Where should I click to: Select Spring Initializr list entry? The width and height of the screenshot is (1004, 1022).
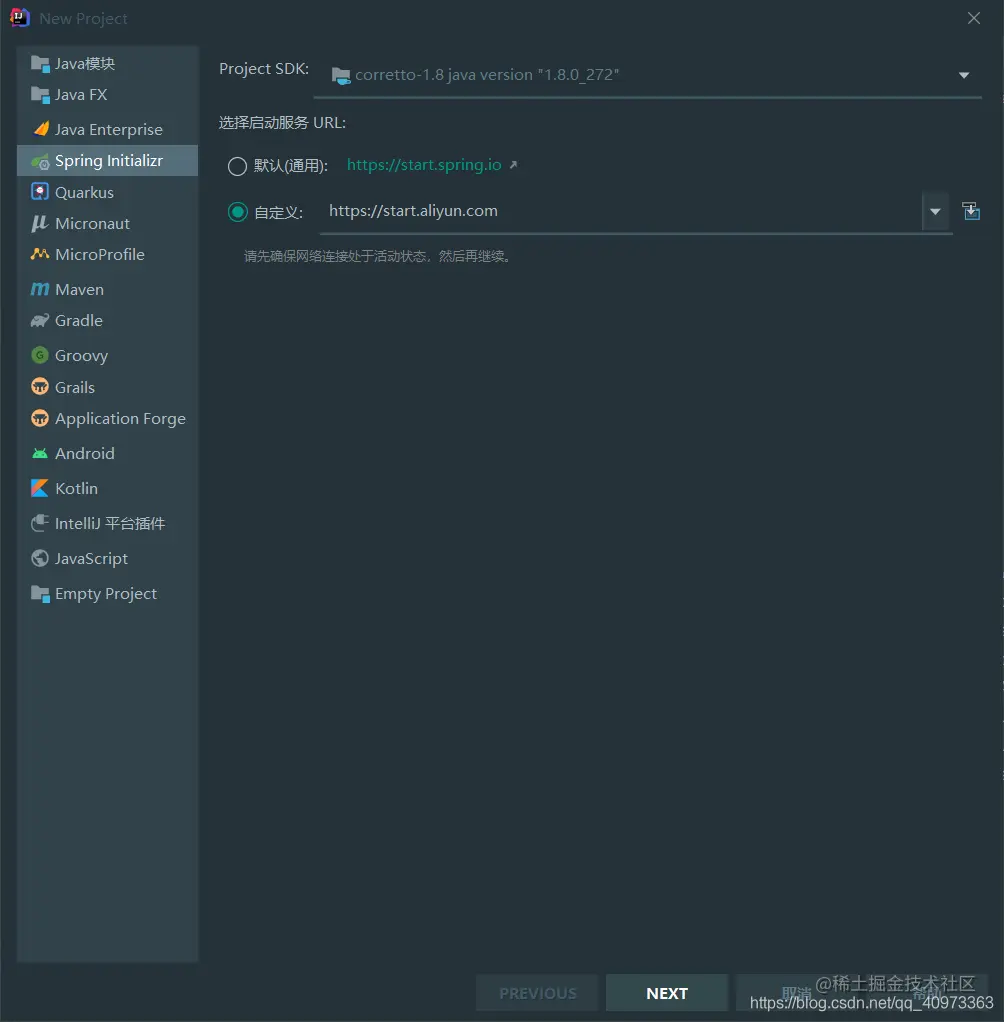(108, 160)
